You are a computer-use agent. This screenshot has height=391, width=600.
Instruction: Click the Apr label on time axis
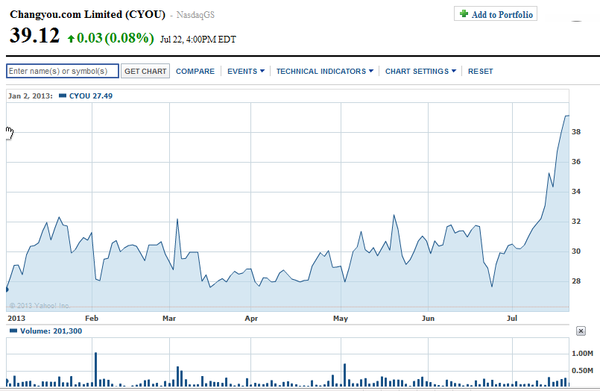pyautogui.click(x=251, y=318)
